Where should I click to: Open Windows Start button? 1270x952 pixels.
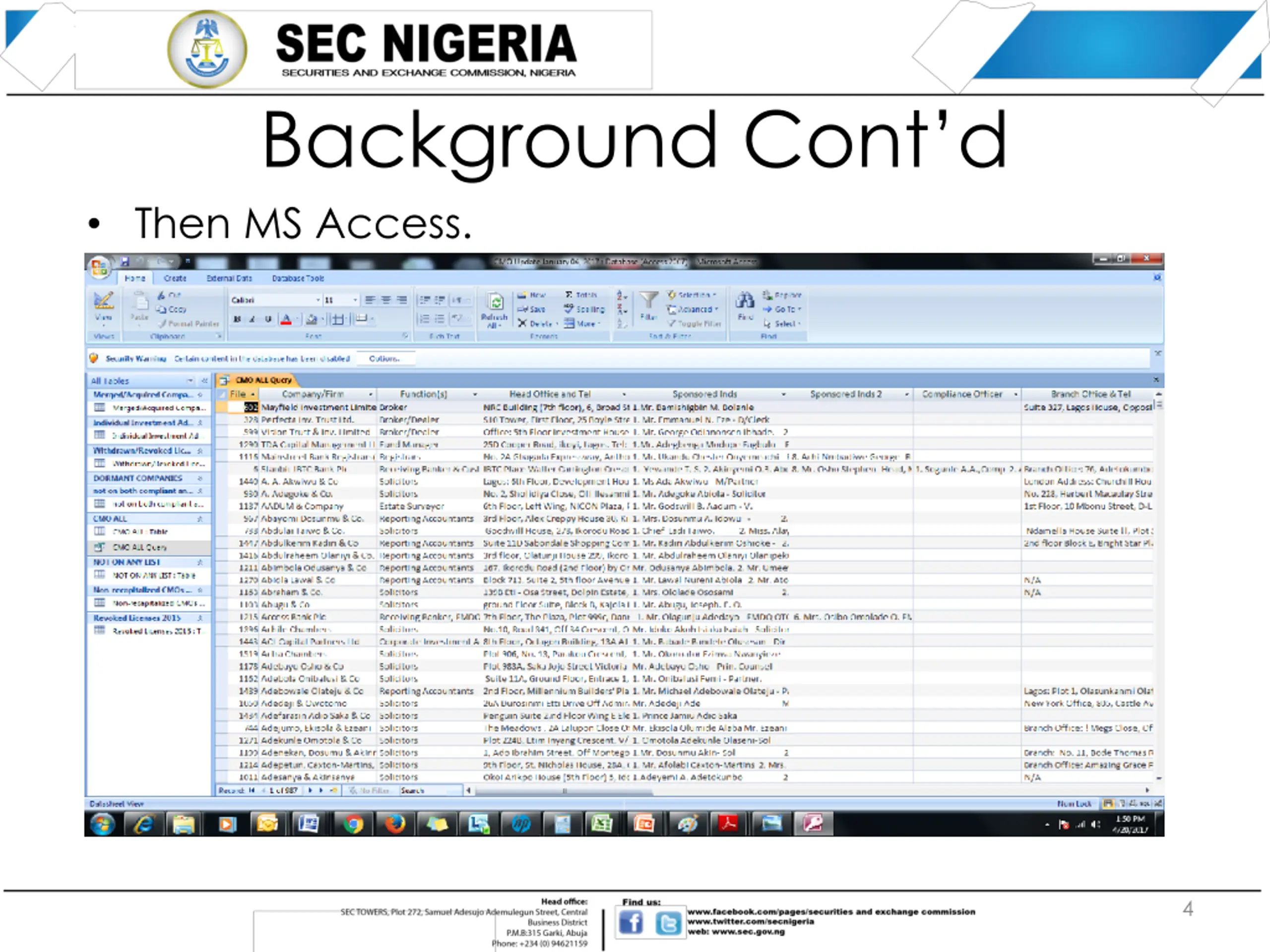pos(103,825)
